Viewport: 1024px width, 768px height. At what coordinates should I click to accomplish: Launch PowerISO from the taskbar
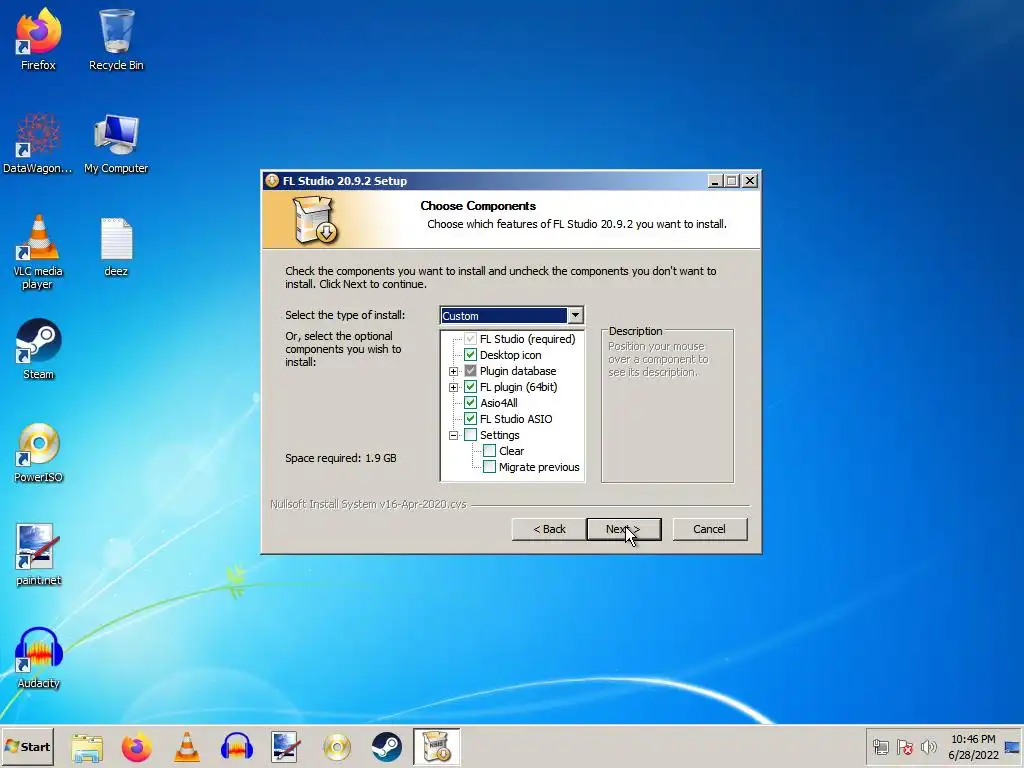click(337, 747)
